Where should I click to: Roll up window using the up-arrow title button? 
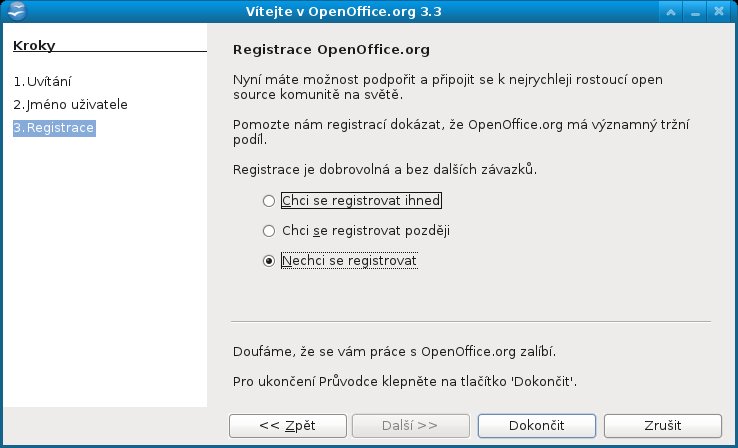pyautogui.click(x=671, y=11)
